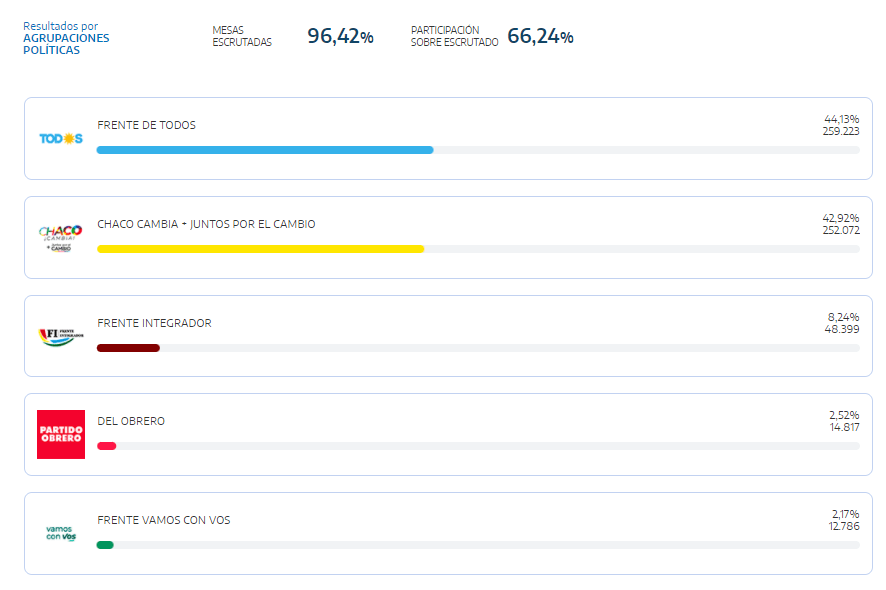Click the green Frente Vamos con Vos bar

pos(105,545)
